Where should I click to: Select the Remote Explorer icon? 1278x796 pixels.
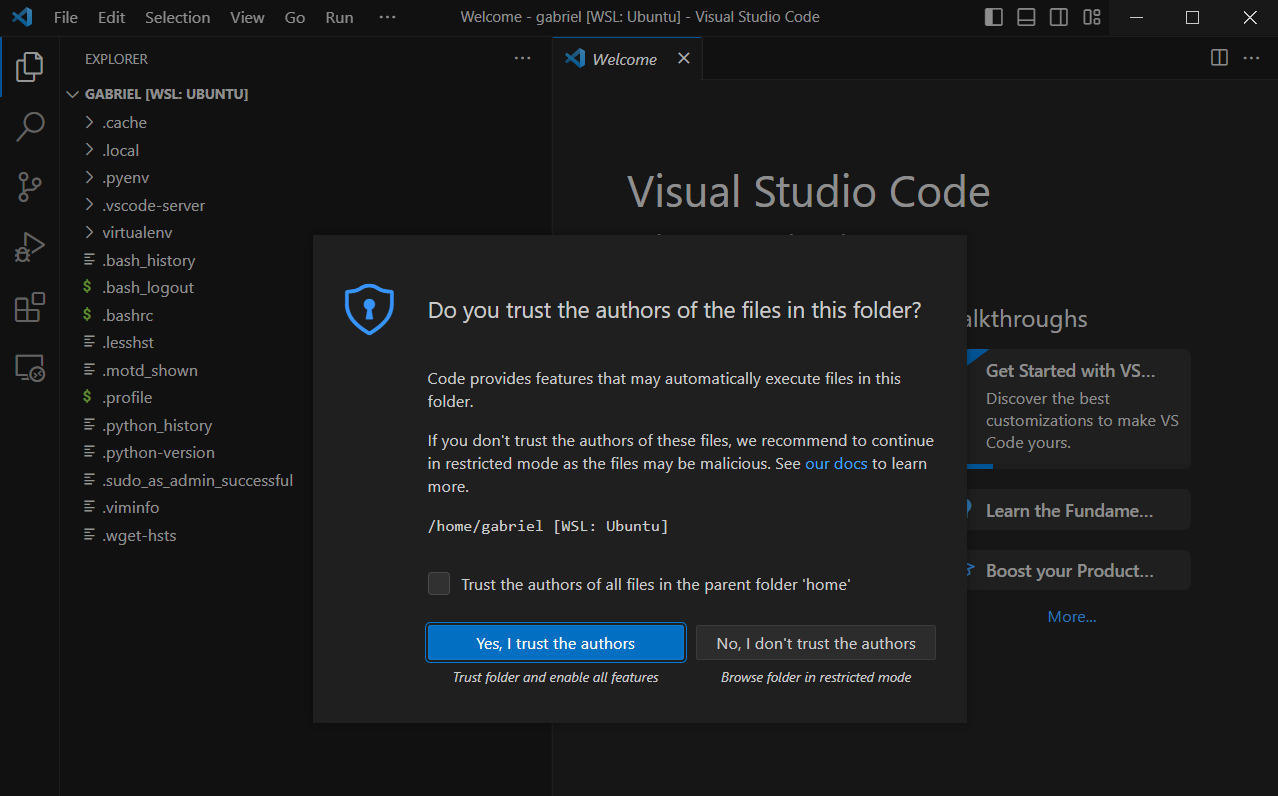click(x=29, y=368)
